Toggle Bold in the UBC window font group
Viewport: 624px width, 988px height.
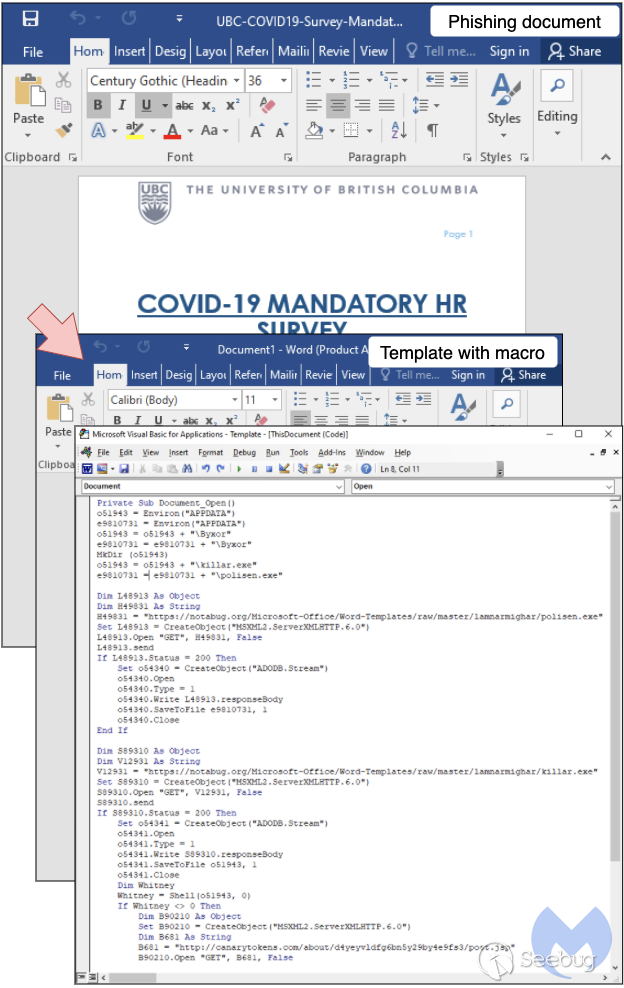click(98, 105)
